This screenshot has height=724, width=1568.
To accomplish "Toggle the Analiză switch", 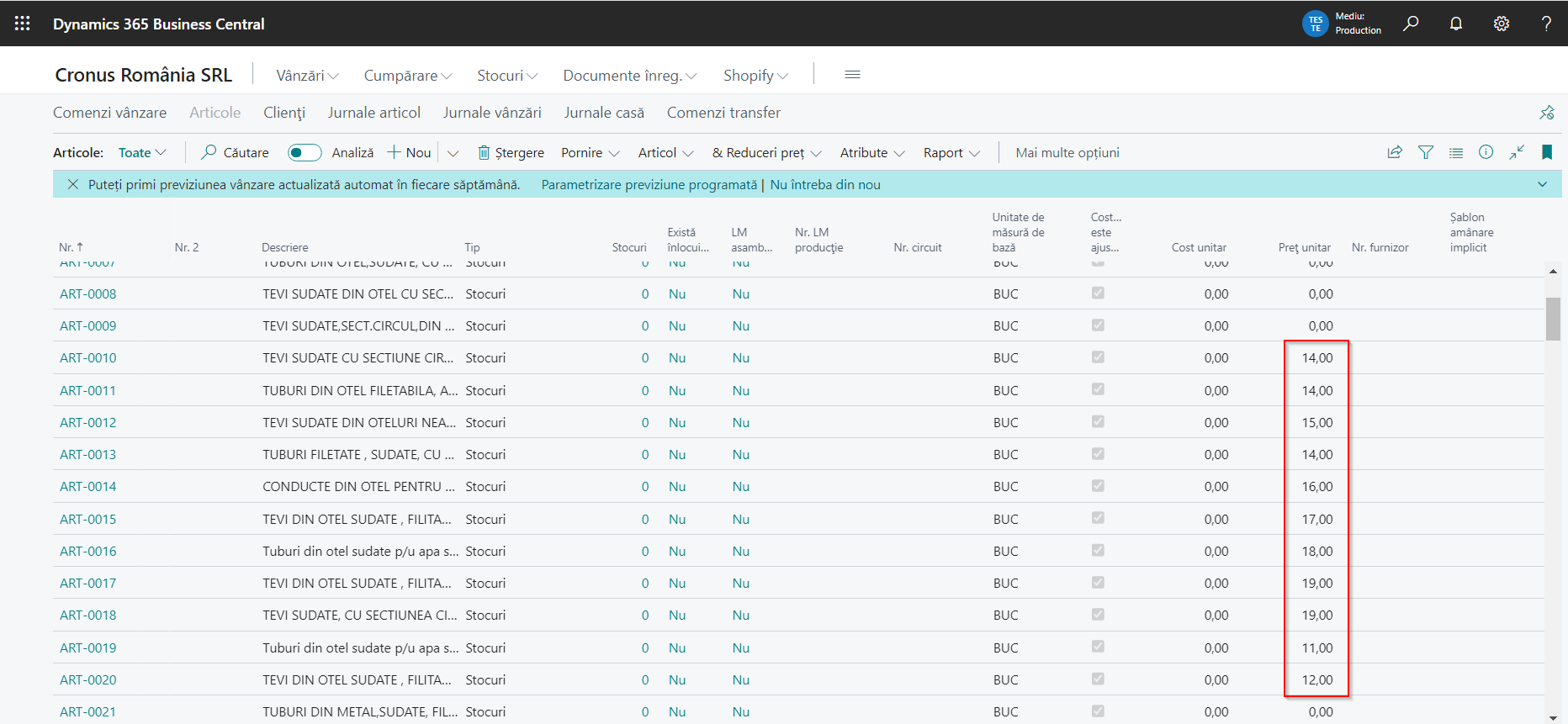I will [305, 152].
